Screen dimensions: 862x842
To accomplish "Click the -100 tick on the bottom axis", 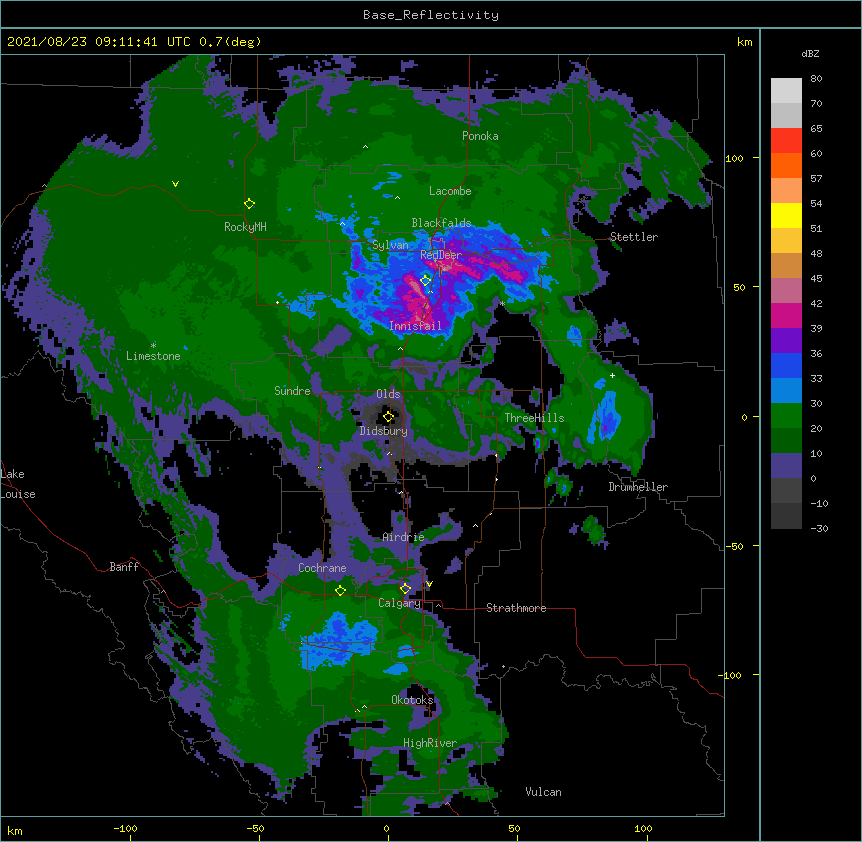I will pyautogui.click(x=125, y=828).
